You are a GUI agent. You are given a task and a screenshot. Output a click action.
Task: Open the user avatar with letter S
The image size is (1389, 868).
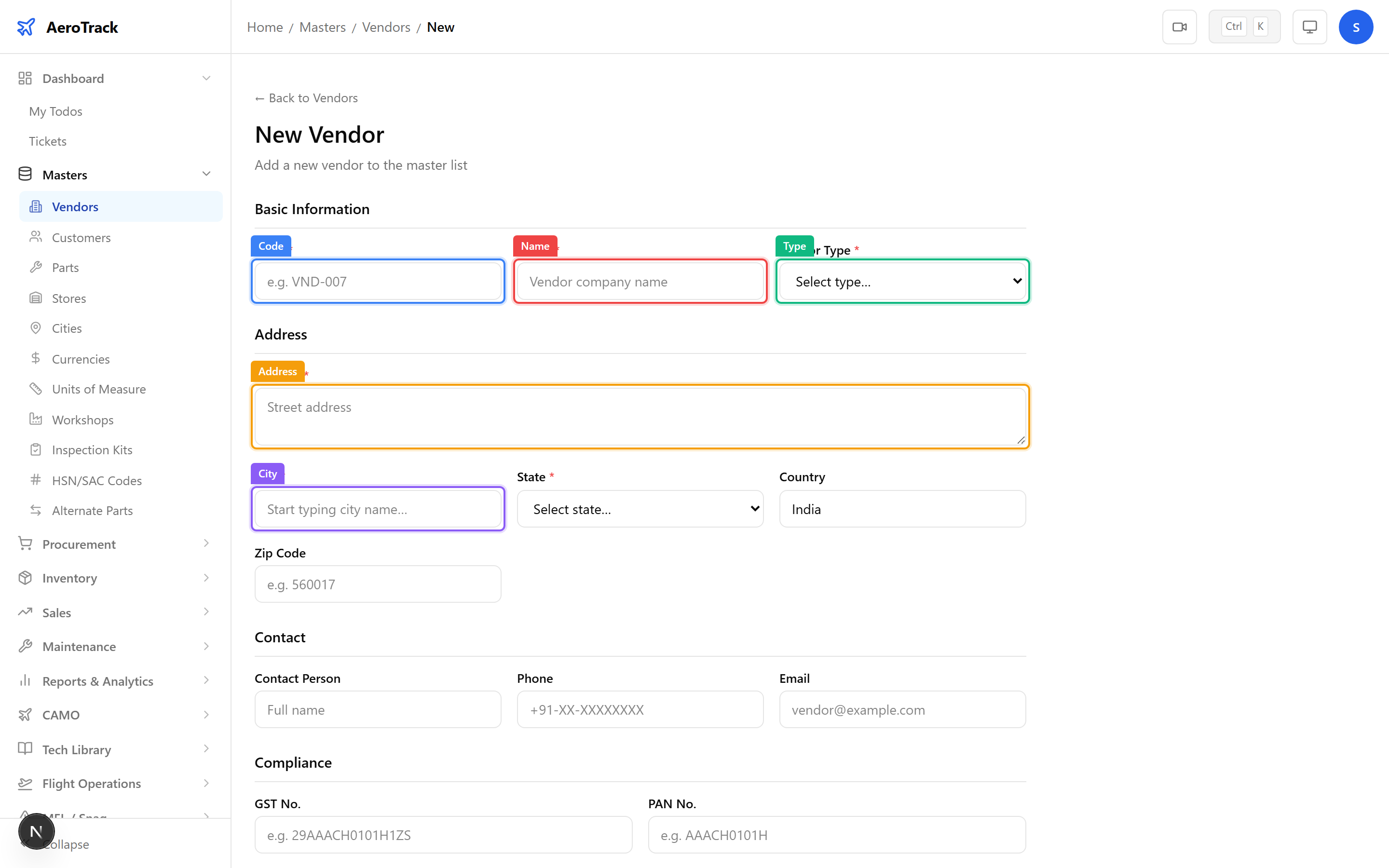tap(1356, 27)
